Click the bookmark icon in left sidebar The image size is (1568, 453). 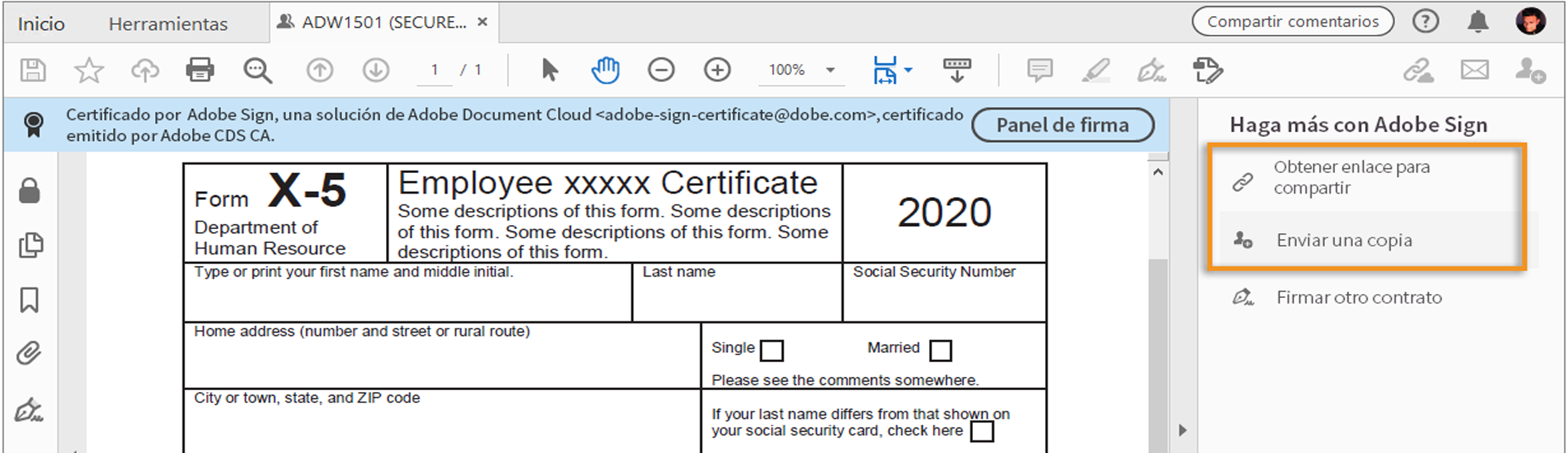click(29, 300)
